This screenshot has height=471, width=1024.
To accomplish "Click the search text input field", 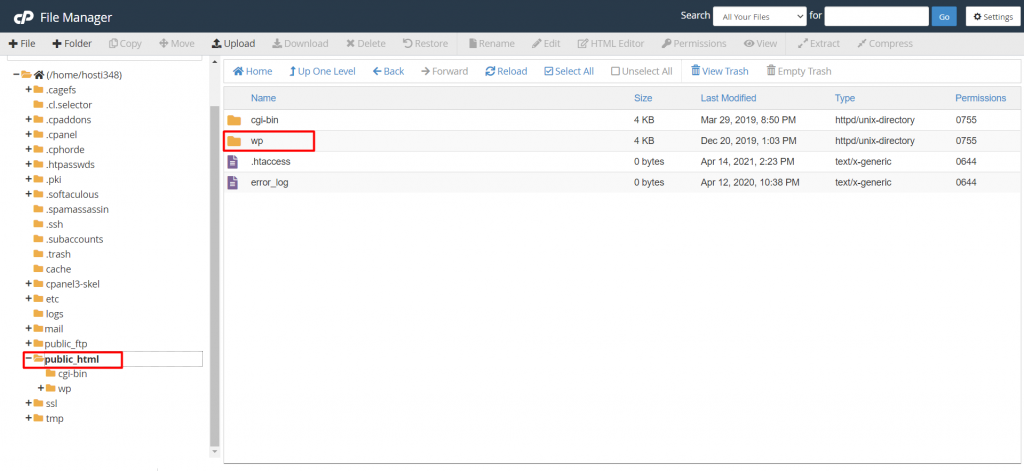I will click(x=876, y=16).
